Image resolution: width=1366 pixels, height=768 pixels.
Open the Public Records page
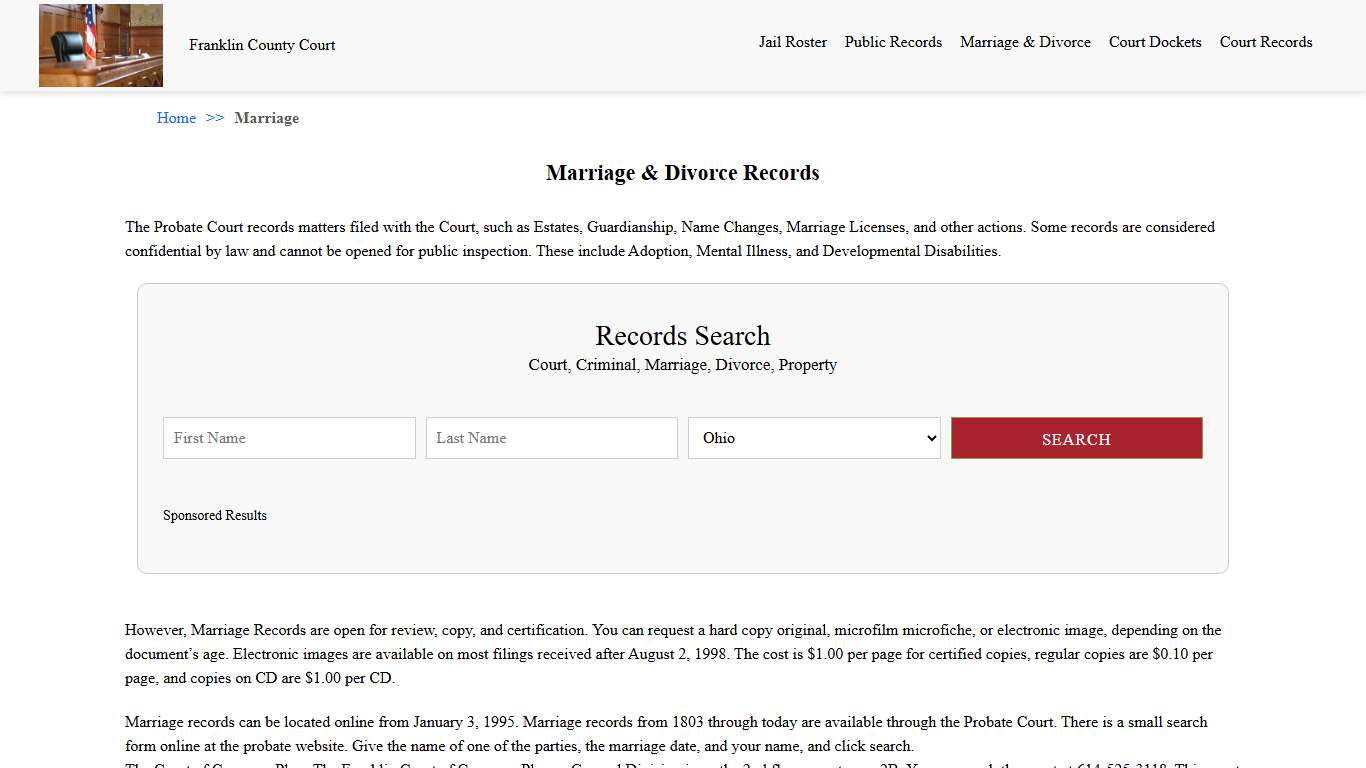(x=893, y=42)
